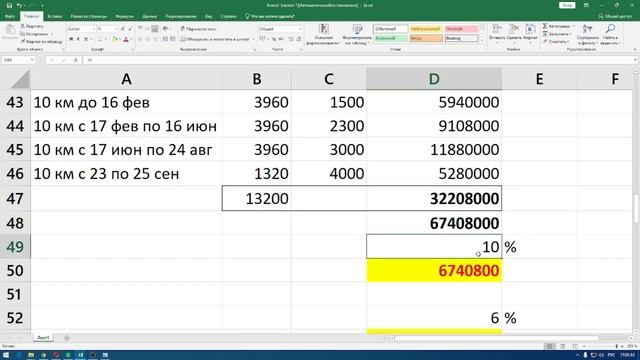Click the yellow cell with 6740800
Screen dimensions: 640x360
(434, 271)
